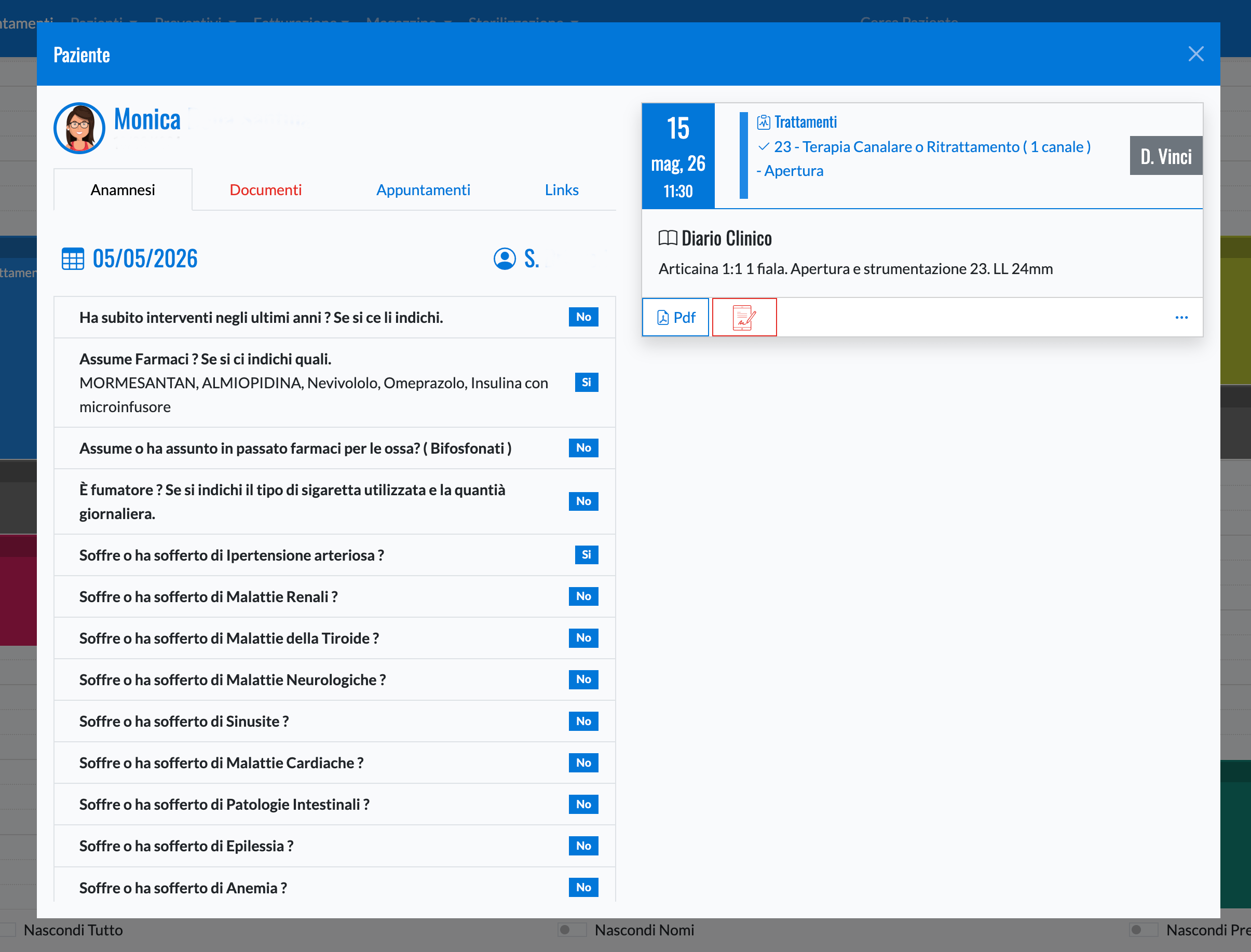Toggle Si for Ipertensione arteriosa
This screenshot has height=952, width=1251.
click(587, 555)
